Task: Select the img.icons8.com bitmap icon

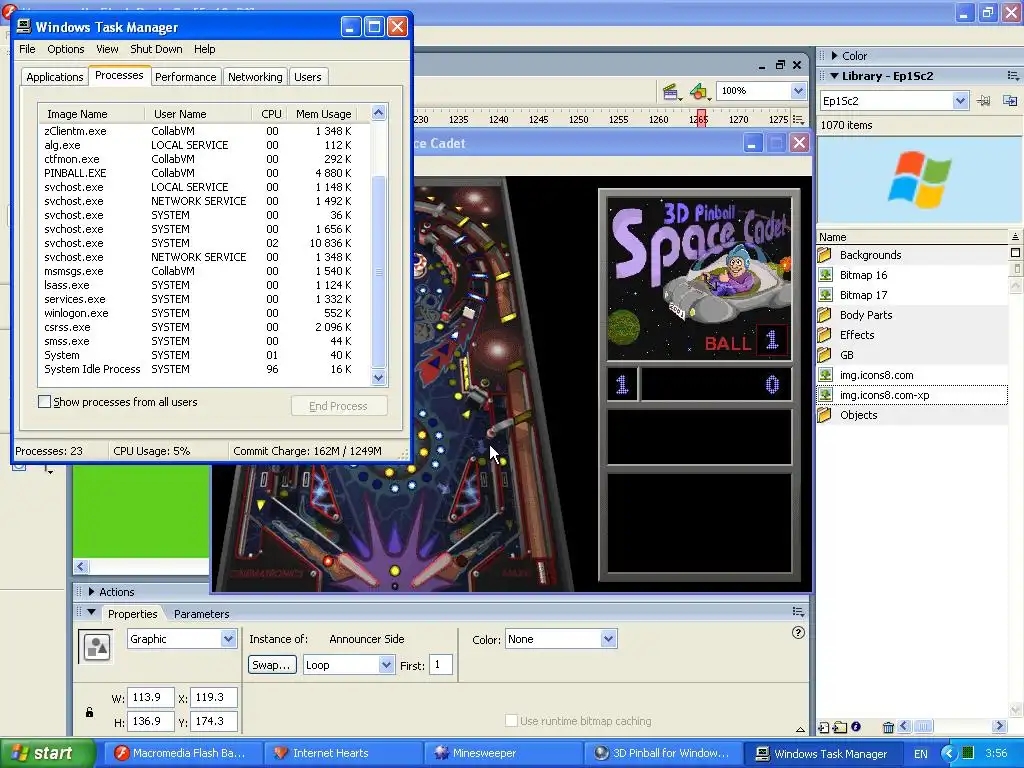Action: click(825, 375)
